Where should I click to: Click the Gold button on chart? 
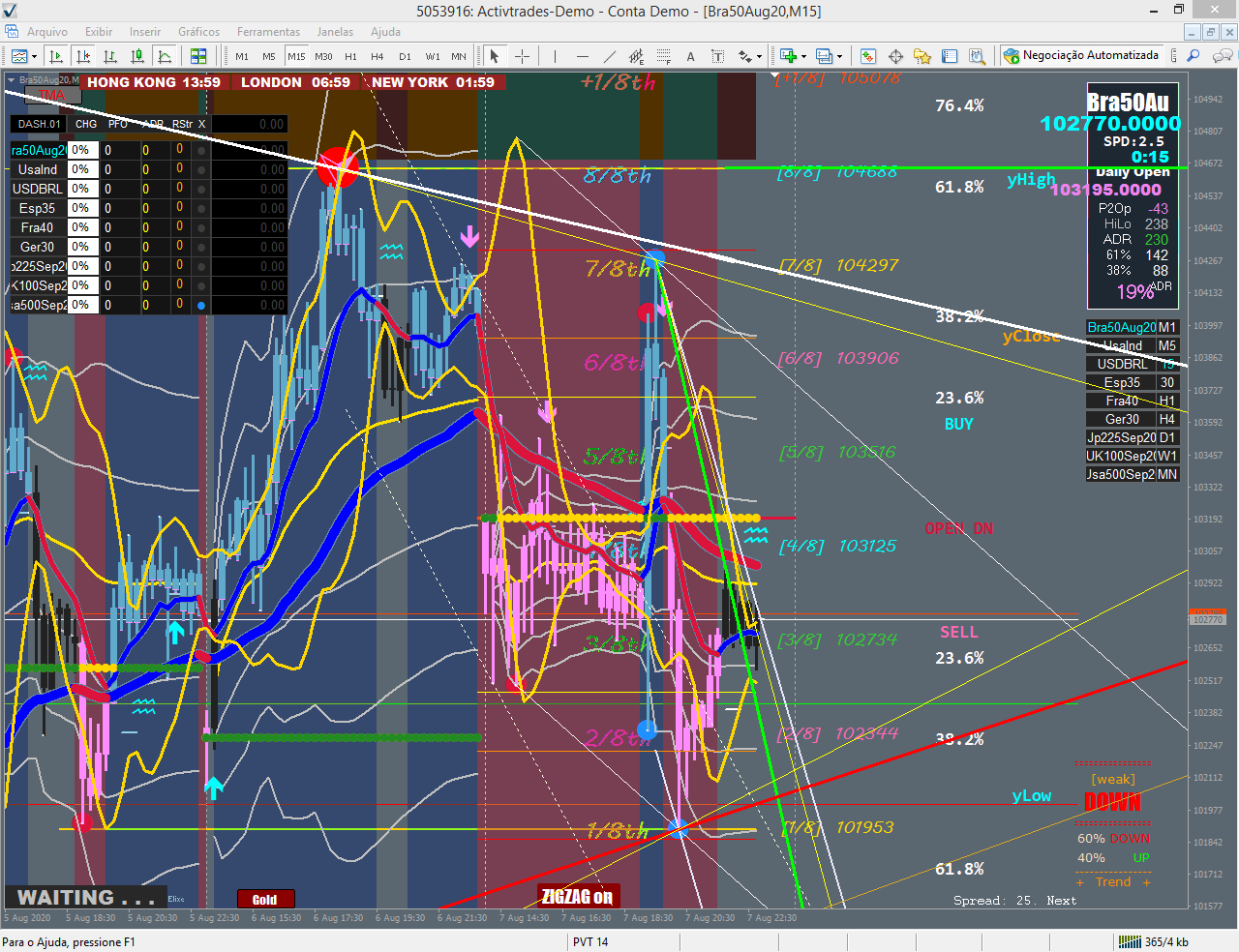click(x=265, y=899)
